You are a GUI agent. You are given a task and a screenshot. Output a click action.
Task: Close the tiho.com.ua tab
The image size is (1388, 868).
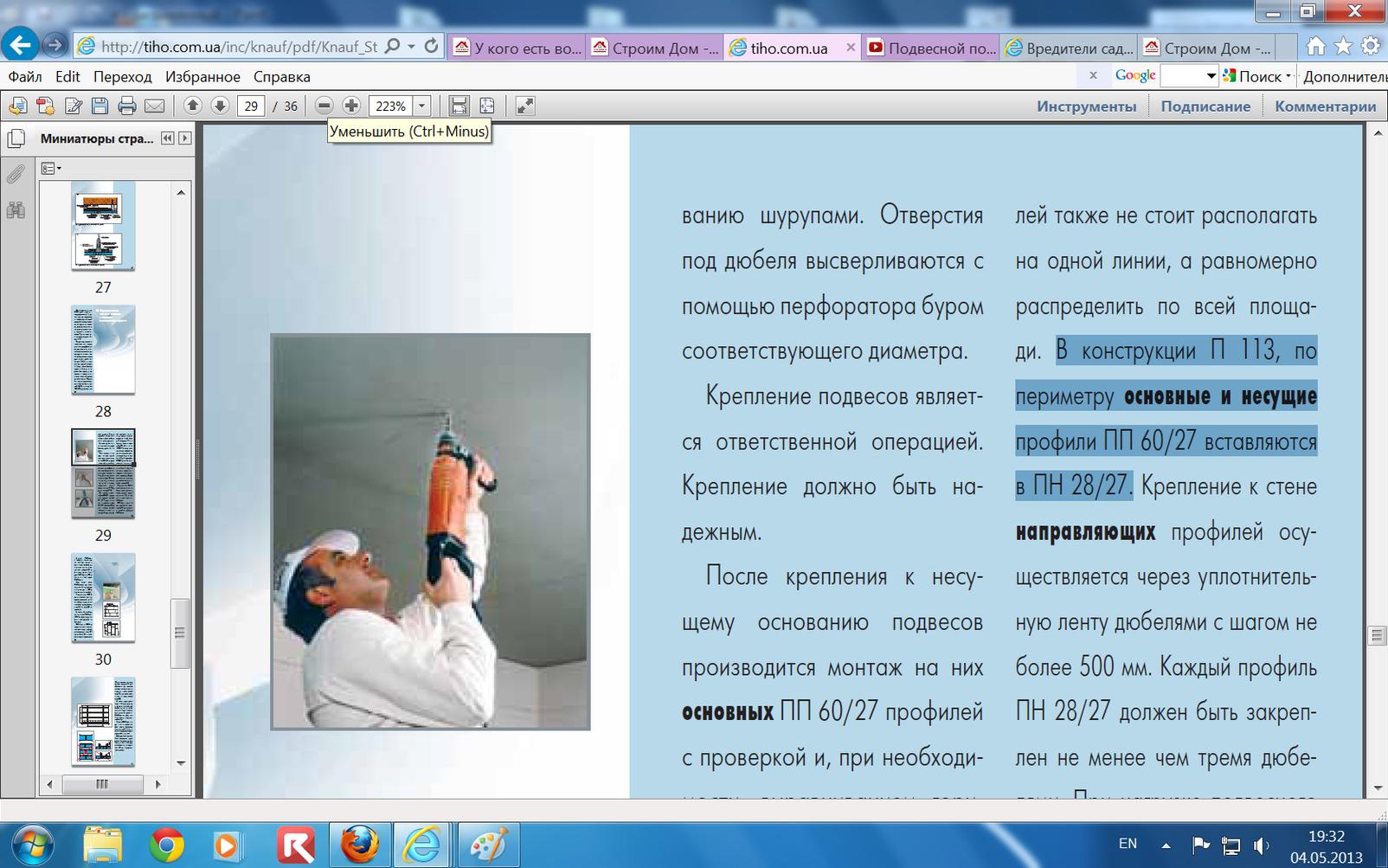pos(851,48)
